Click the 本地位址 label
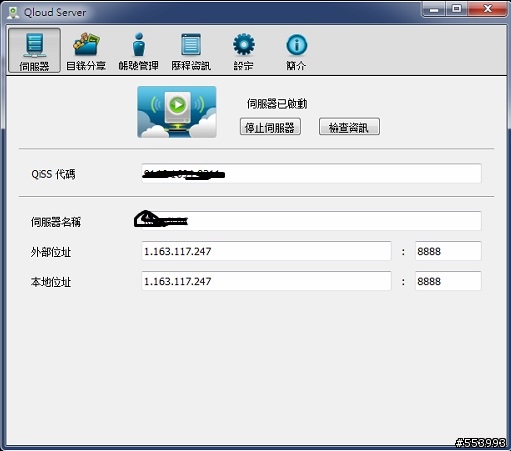The width and height of the screenshot is (511, 451). [x=51, y=282]
